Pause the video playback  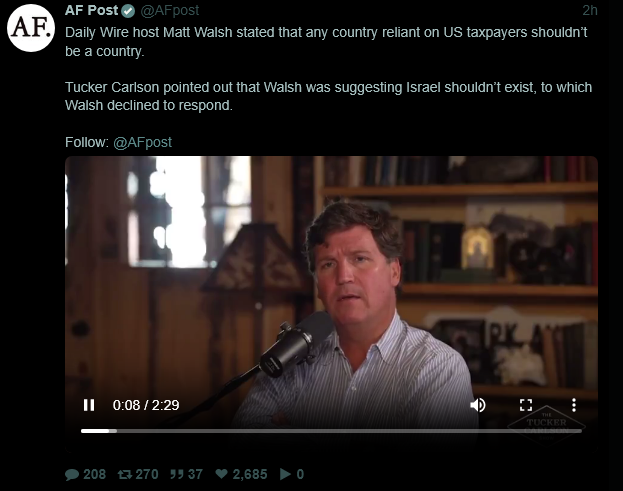(89, 405)
